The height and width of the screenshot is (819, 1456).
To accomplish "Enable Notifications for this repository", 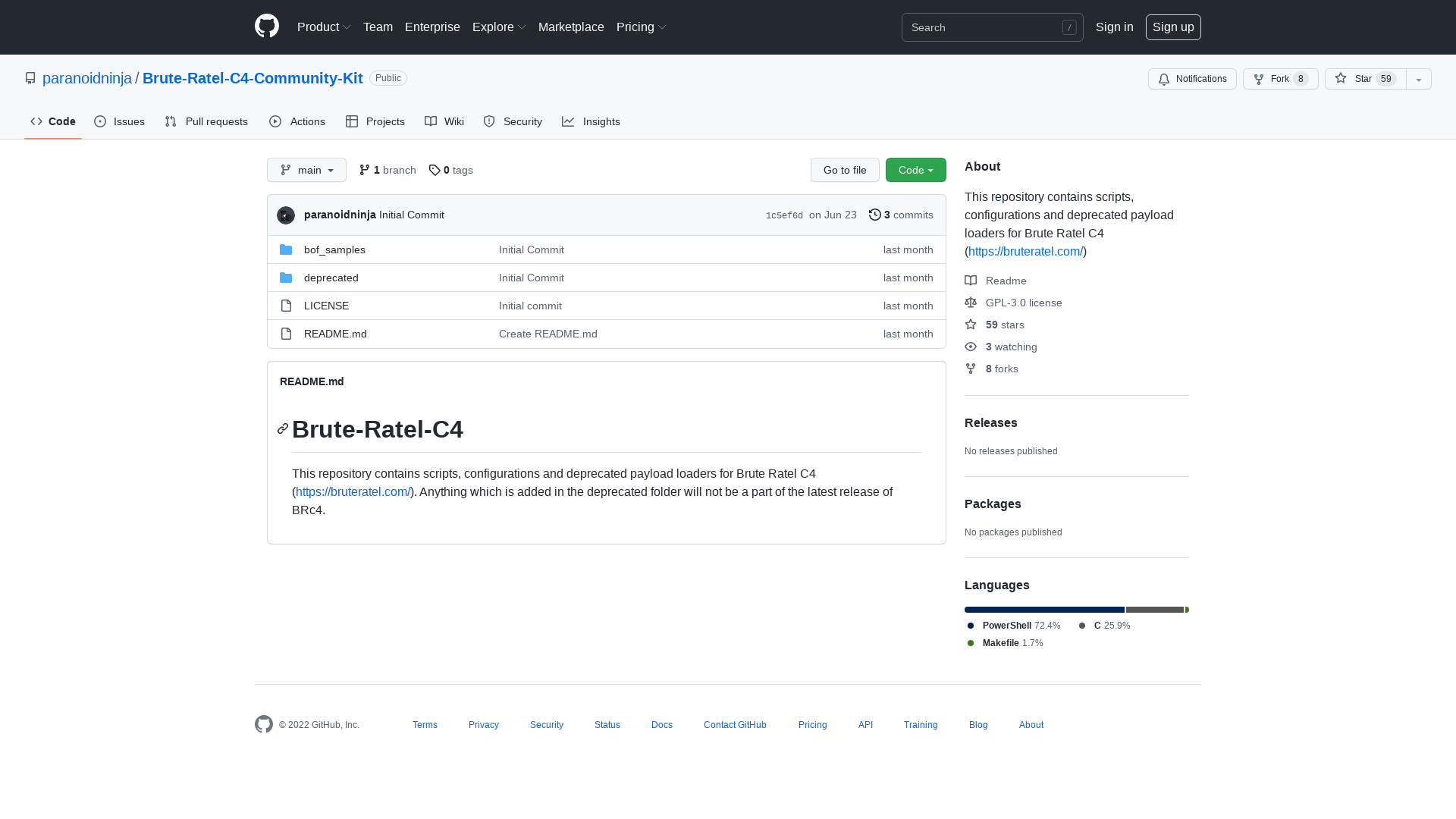I will pyautogui.click(x=1191, y=79).
